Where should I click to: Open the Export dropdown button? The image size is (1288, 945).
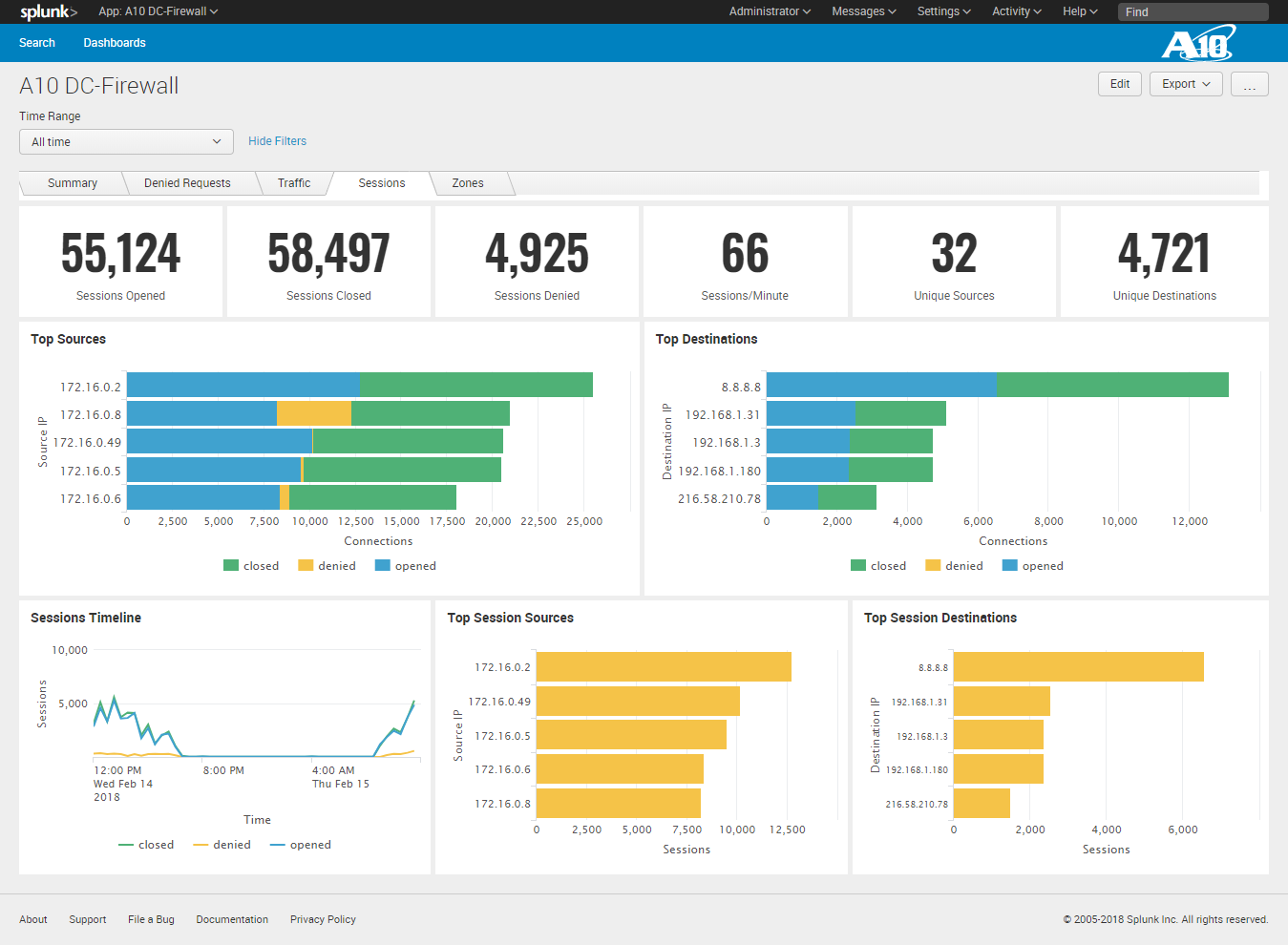click(x=1186, y=84)
